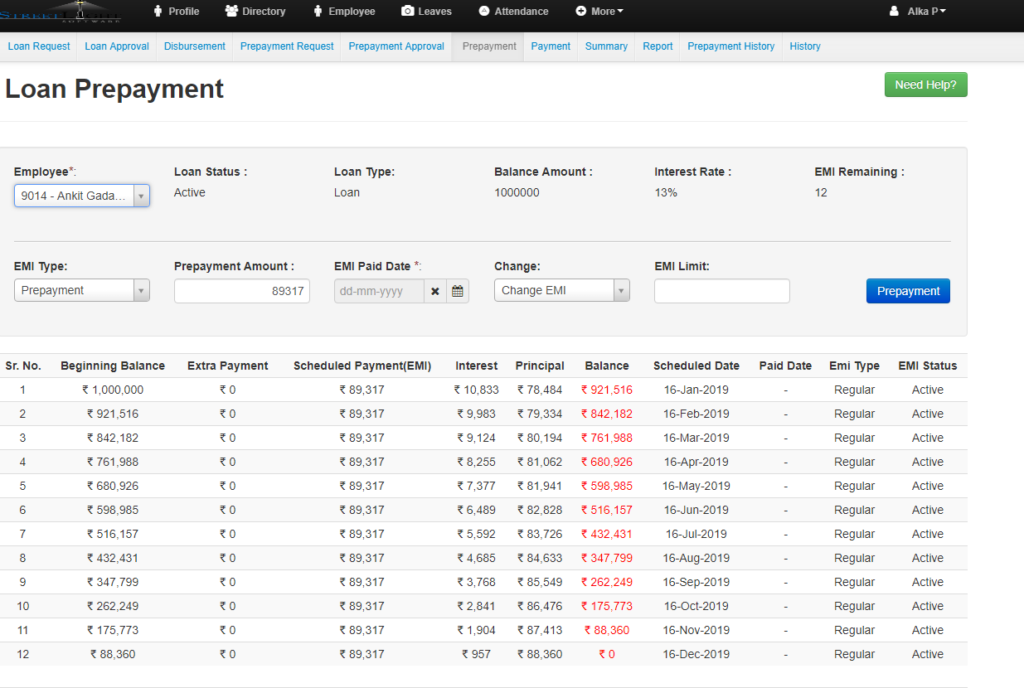The height and width of the screenshot is (688, 1024).
Task: Open Directory using its people icon
Action: (x=230, y=11)
